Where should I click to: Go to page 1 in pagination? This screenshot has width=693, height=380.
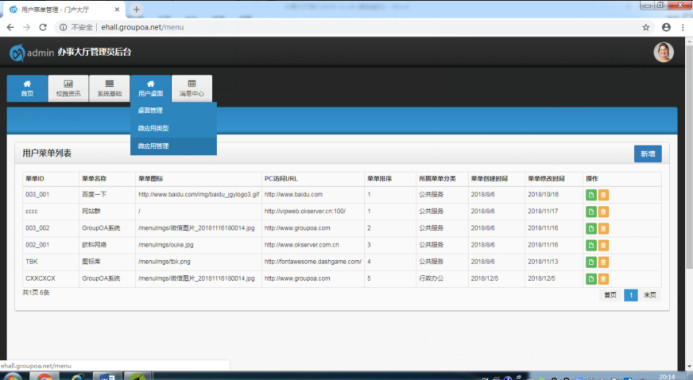click(x=631, y=295)
